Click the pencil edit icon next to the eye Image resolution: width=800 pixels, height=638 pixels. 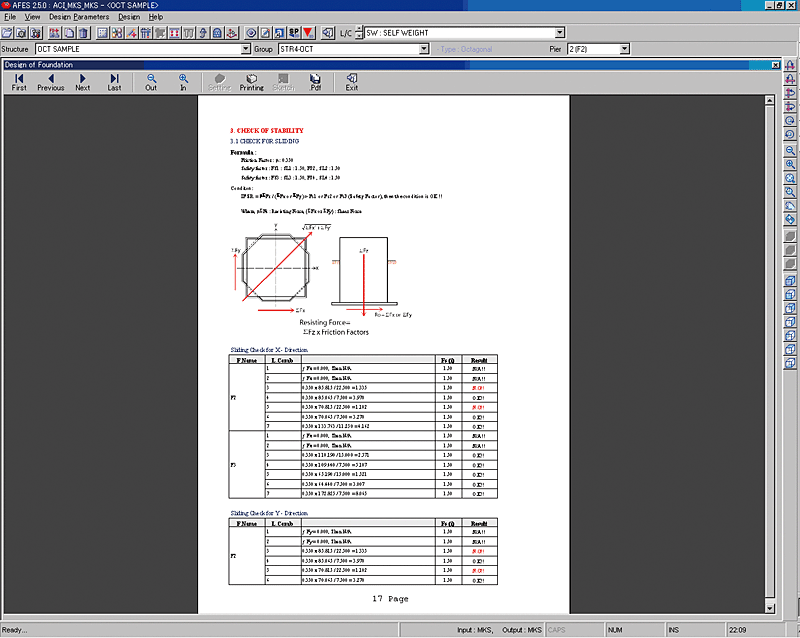pyautogui.click(x=265, y=33)
